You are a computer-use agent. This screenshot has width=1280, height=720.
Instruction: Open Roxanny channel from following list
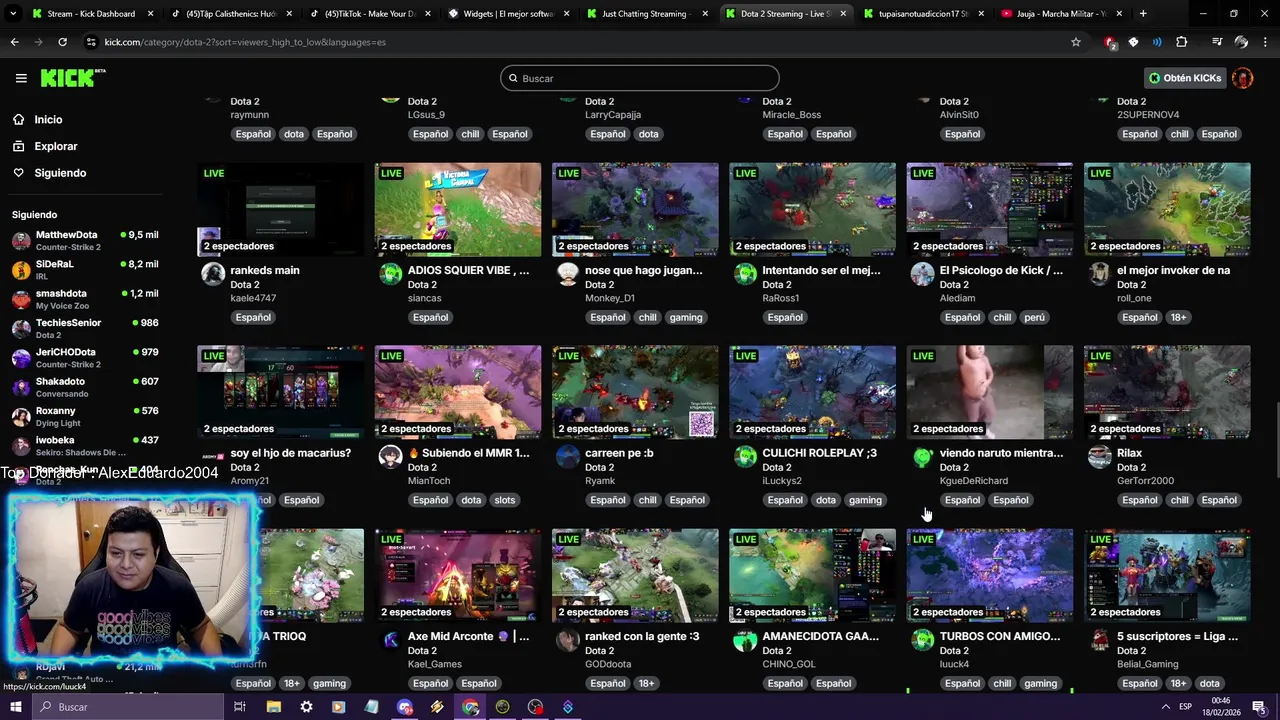(85, 416)
